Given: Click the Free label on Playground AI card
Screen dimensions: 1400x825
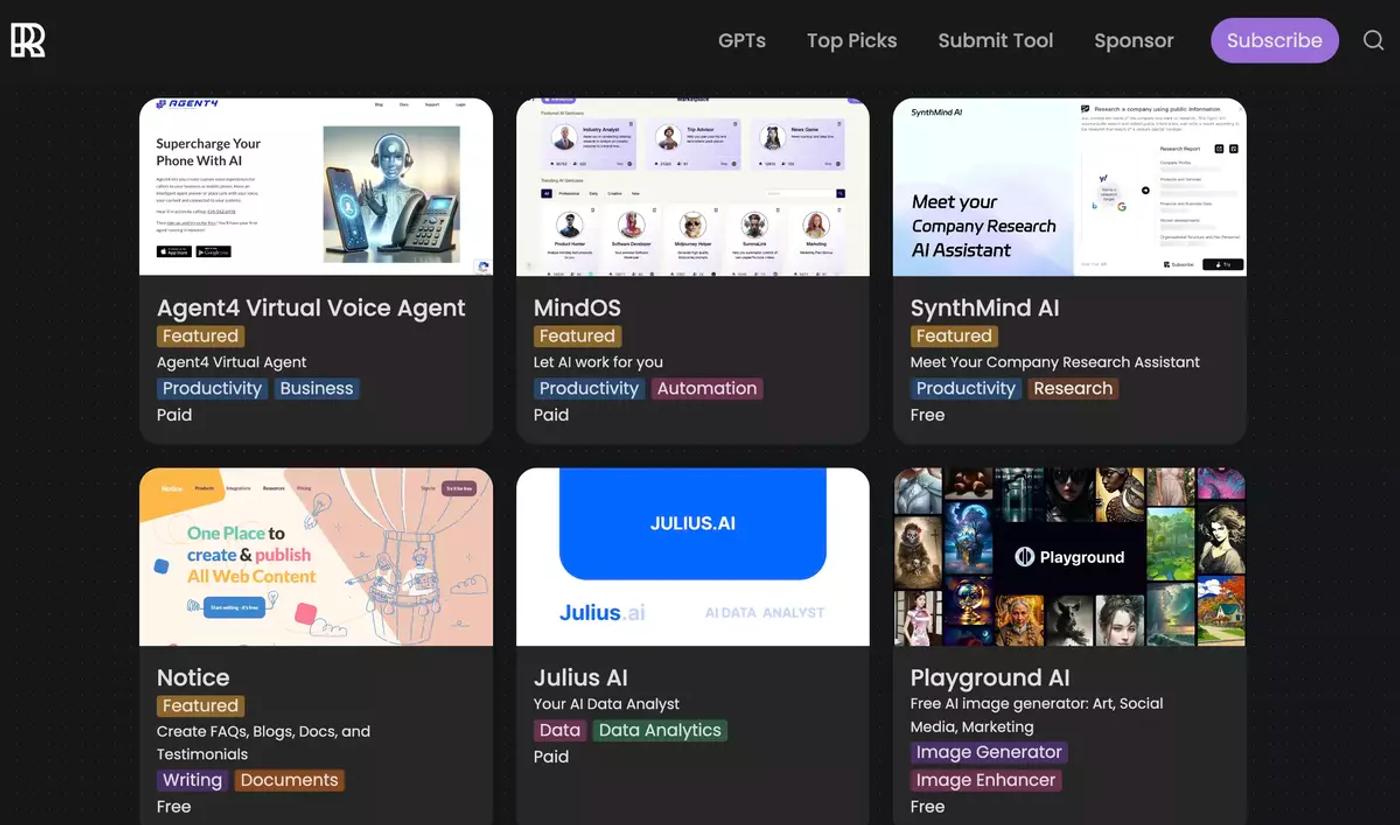Looking at the screenshot, I should (x=928, y=807).
